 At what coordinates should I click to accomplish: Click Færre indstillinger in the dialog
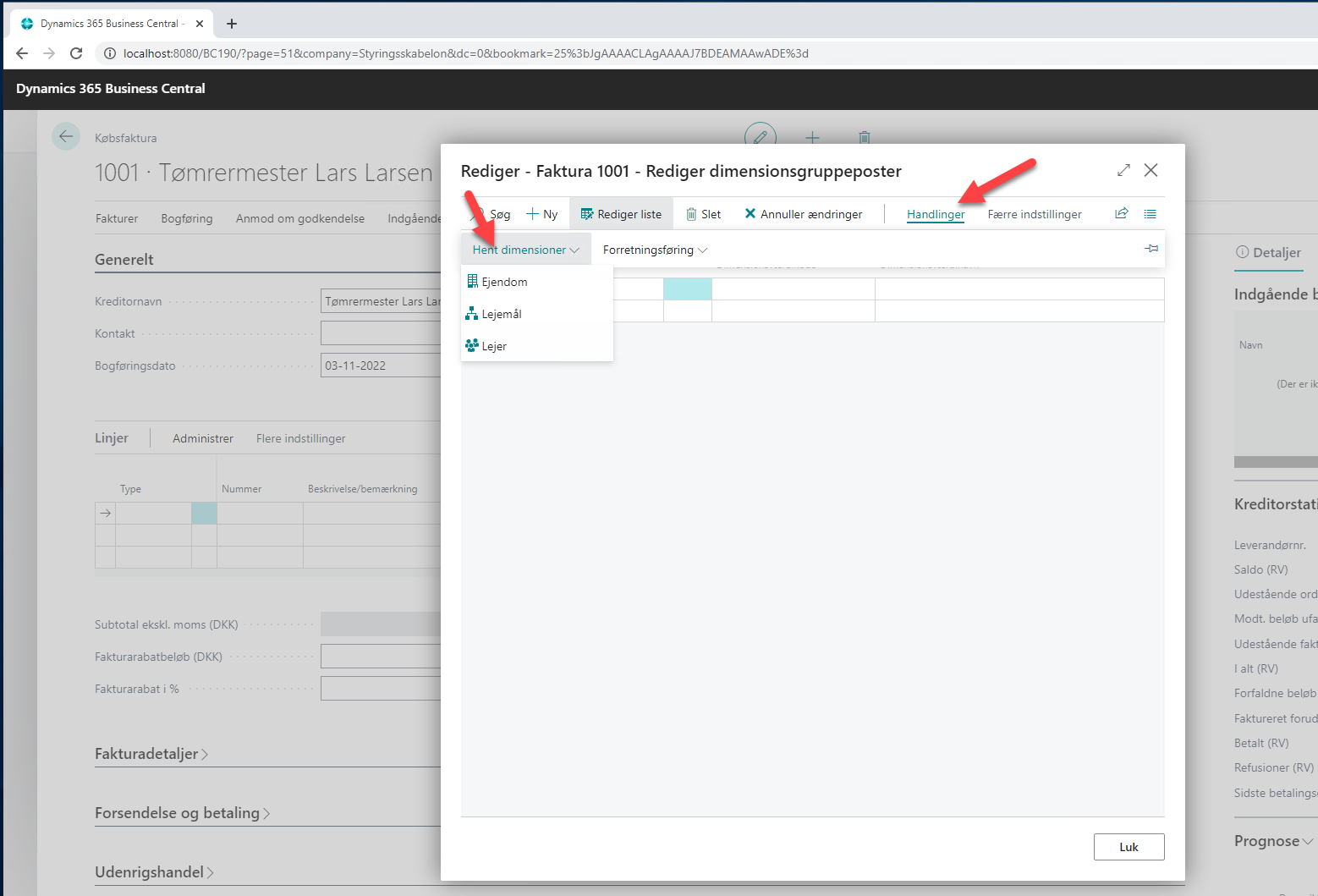click(x=1035, y=214)
